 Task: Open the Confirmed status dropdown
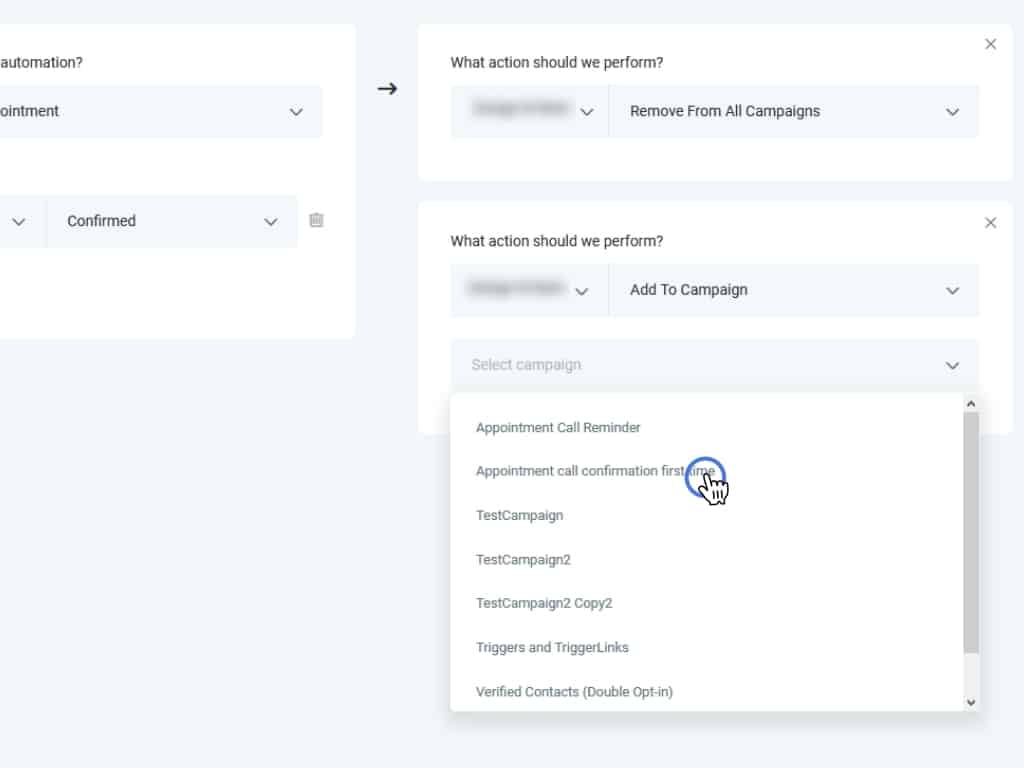click(x=171, y=221)
